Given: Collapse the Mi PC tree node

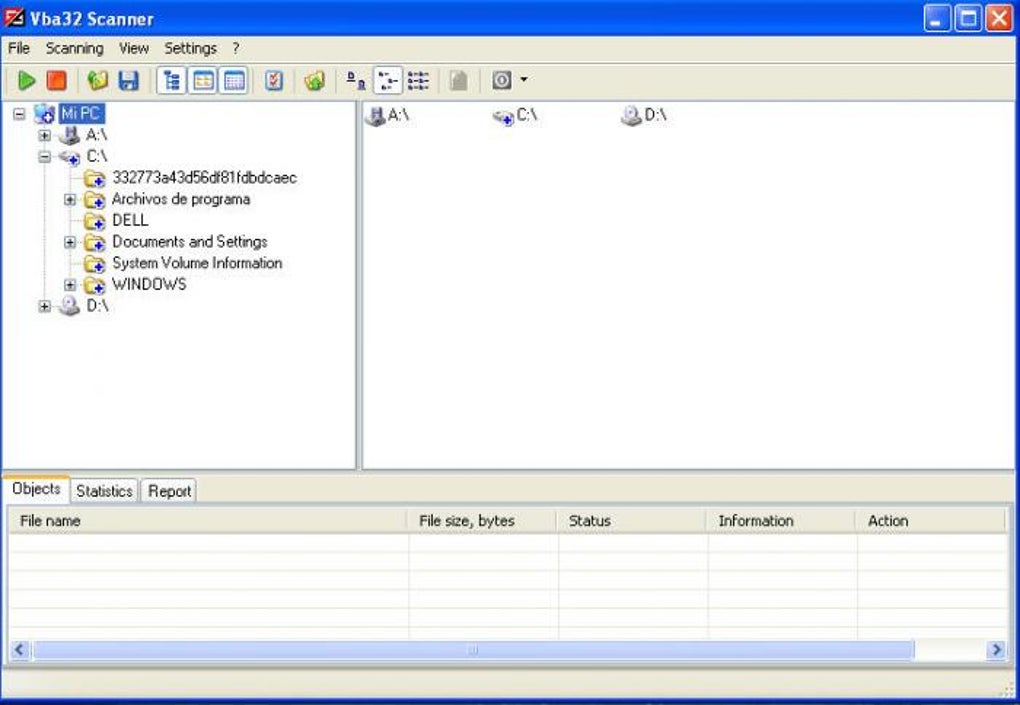Looking at the screenshot, I should pyautogui.click(x=20, y=114).
